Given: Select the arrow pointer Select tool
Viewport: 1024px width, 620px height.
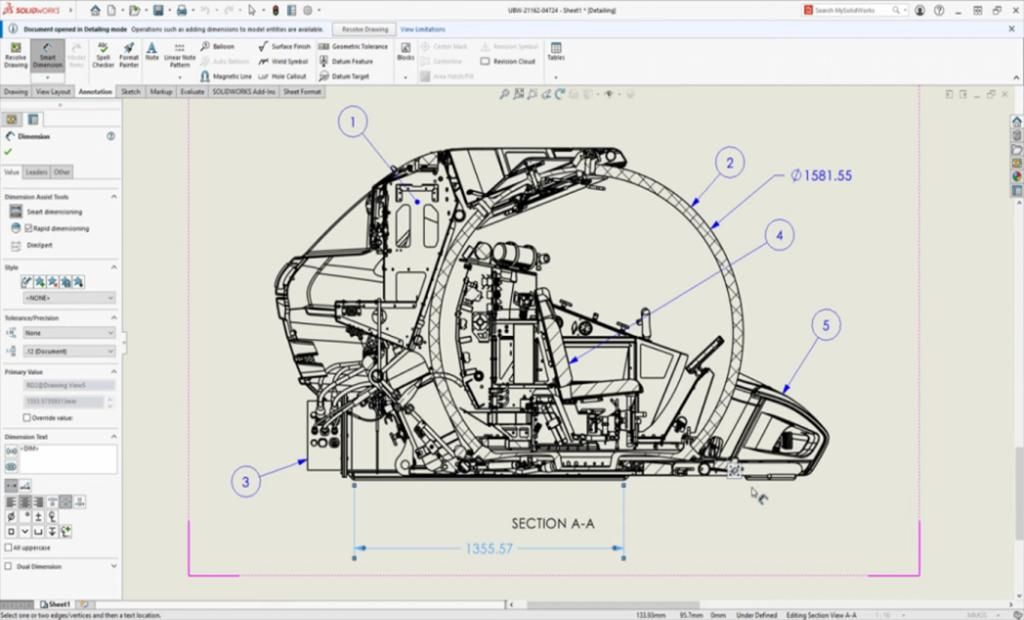Looking at the screenshot, I should tap(252, 10).
